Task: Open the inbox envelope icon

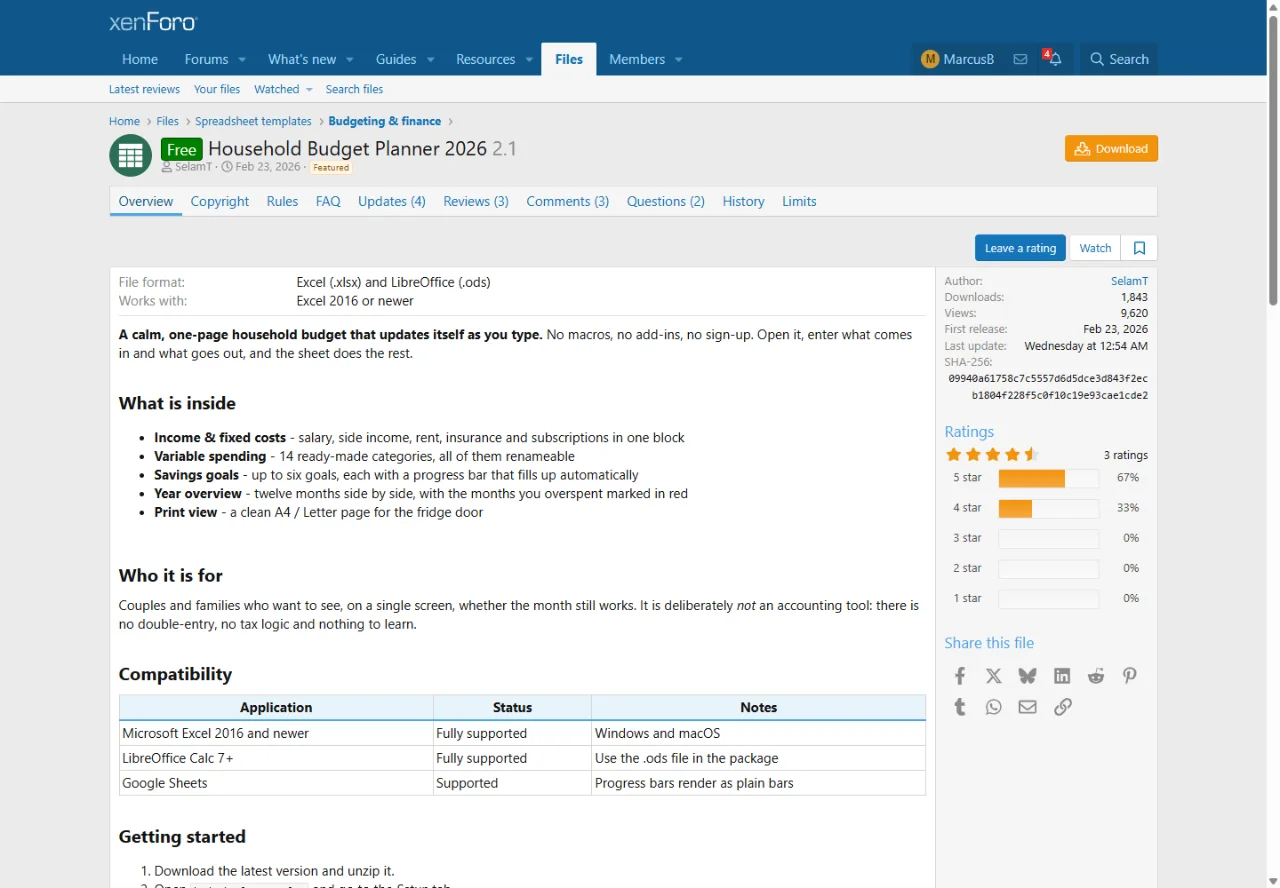Action: click(x=1020, y=59)
